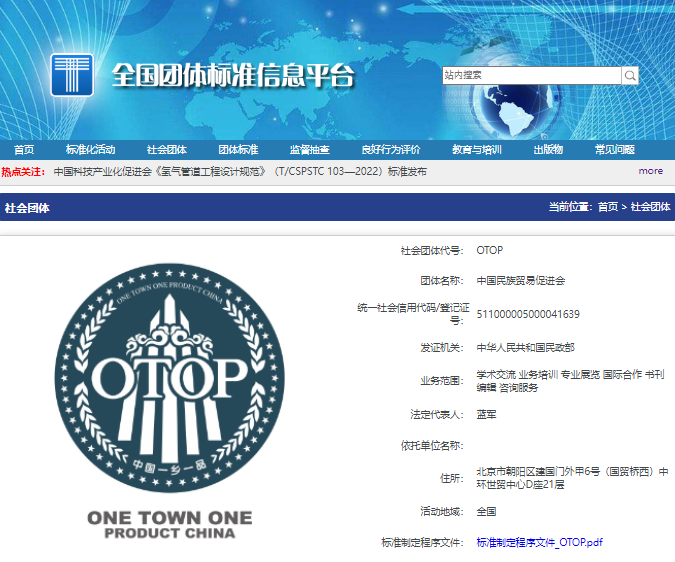The height and width of the screenshot is (562, 675).
Task: Open the 标准制定程序文件_OTOP.pdf link
Action: point(539,542)
